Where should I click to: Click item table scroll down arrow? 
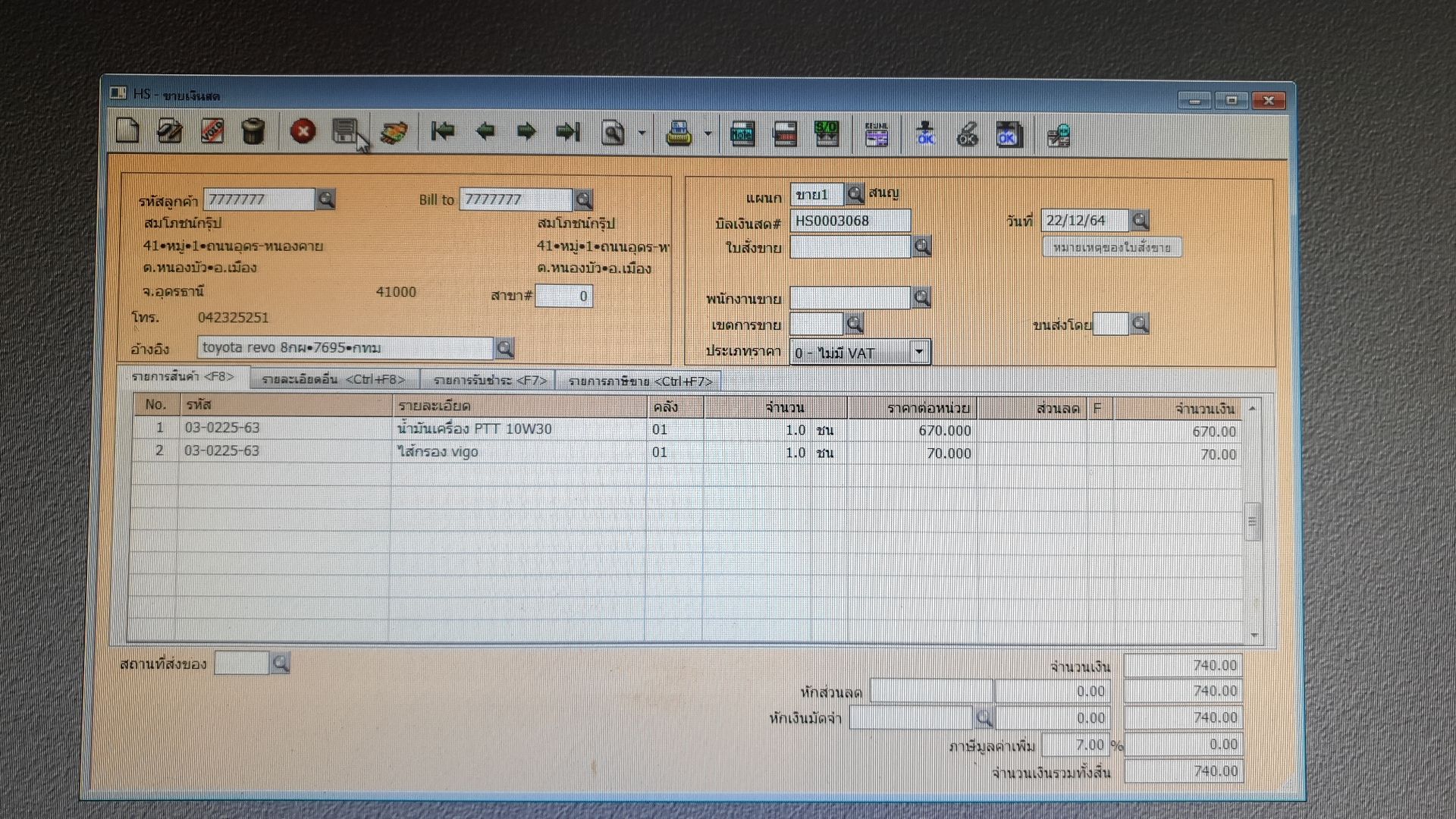coord(1254,635)
